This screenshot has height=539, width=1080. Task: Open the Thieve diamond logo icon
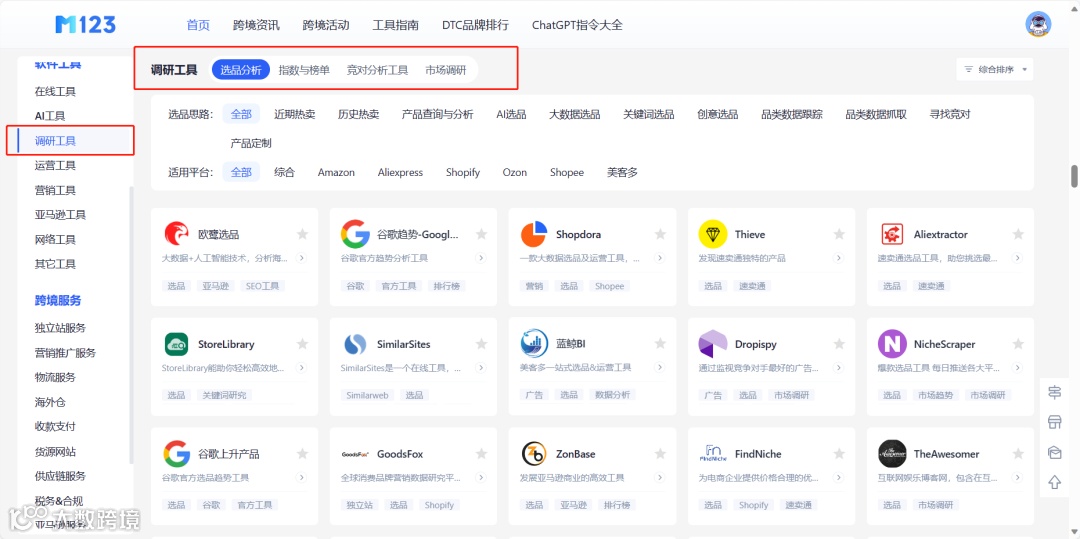713,234
